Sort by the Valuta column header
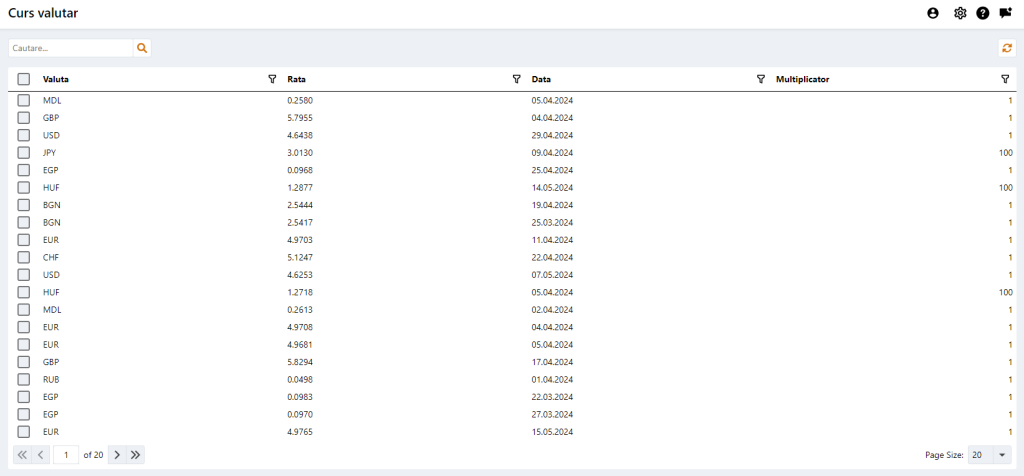The image size is (1024, 476). 56,79
